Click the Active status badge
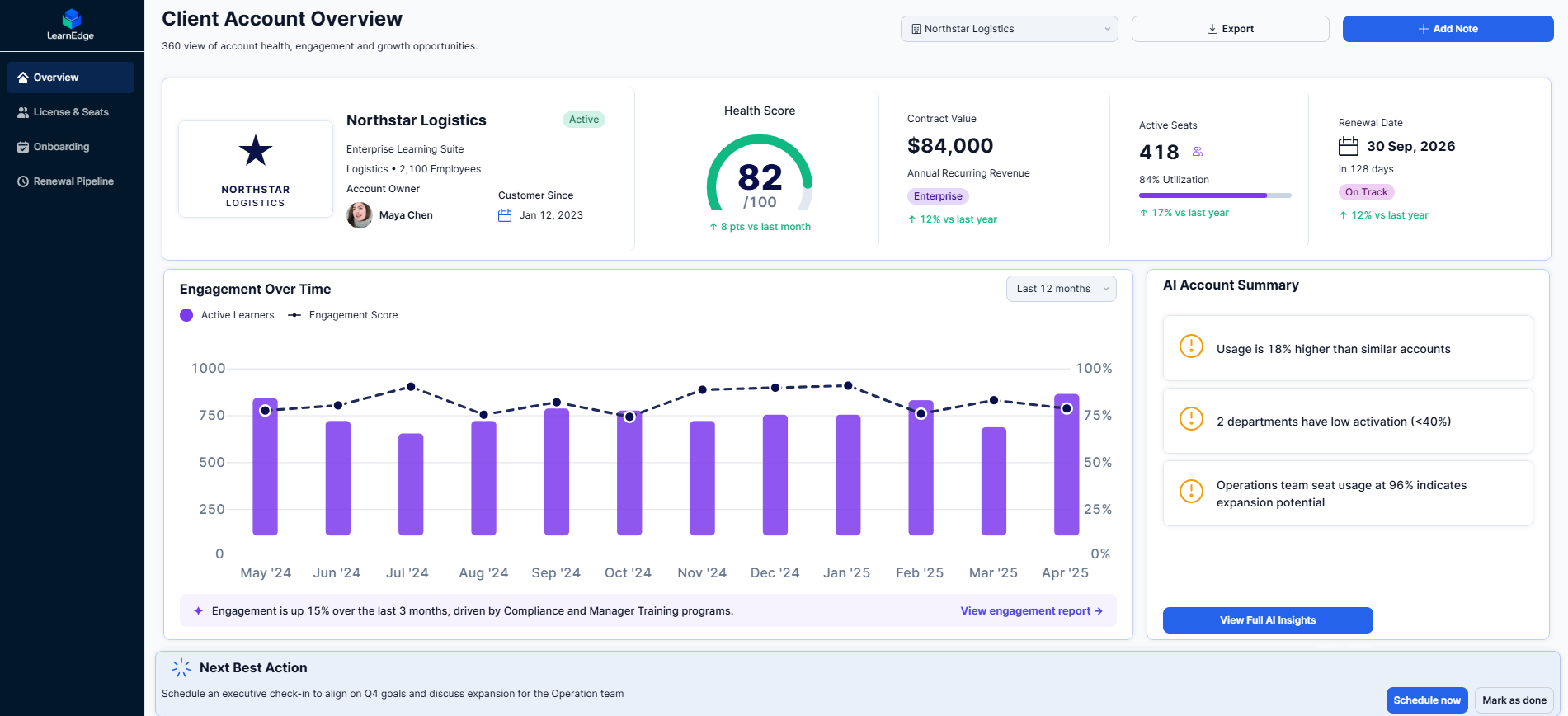 pos(584,120)
